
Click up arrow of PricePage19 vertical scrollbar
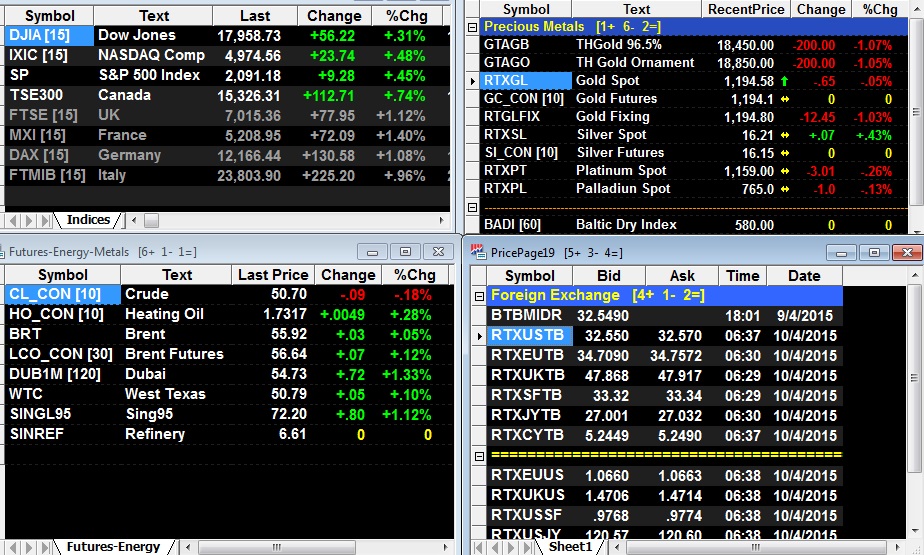click(914, 275)
